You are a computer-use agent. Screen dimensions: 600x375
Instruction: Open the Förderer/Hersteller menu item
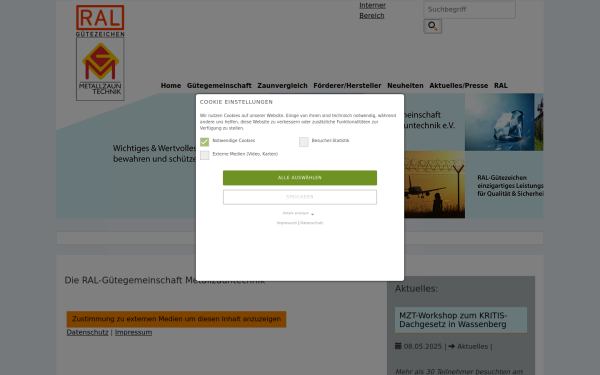coord(347,86)
